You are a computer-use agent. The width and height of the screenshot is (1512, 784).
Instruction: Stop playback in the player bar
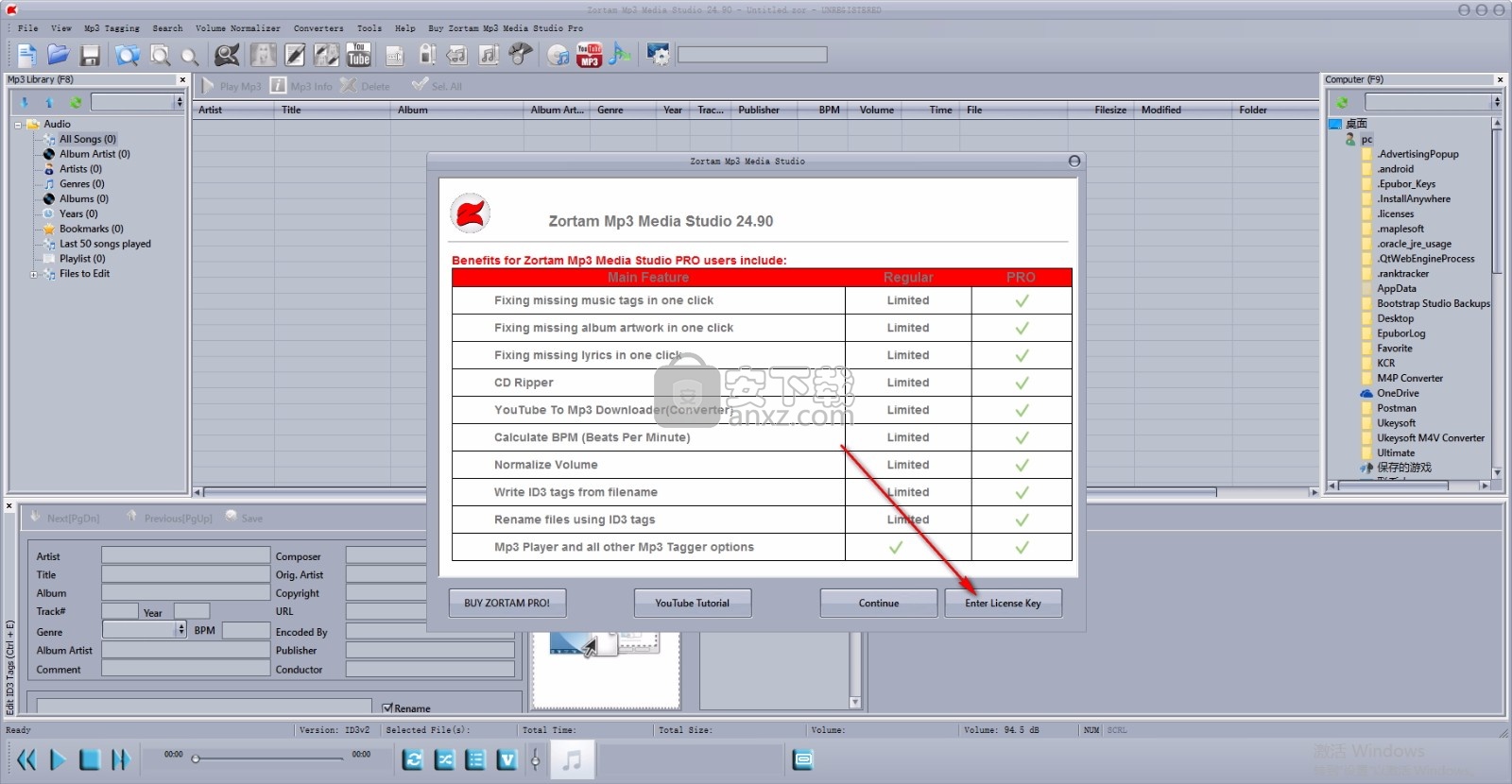[90, 759]
